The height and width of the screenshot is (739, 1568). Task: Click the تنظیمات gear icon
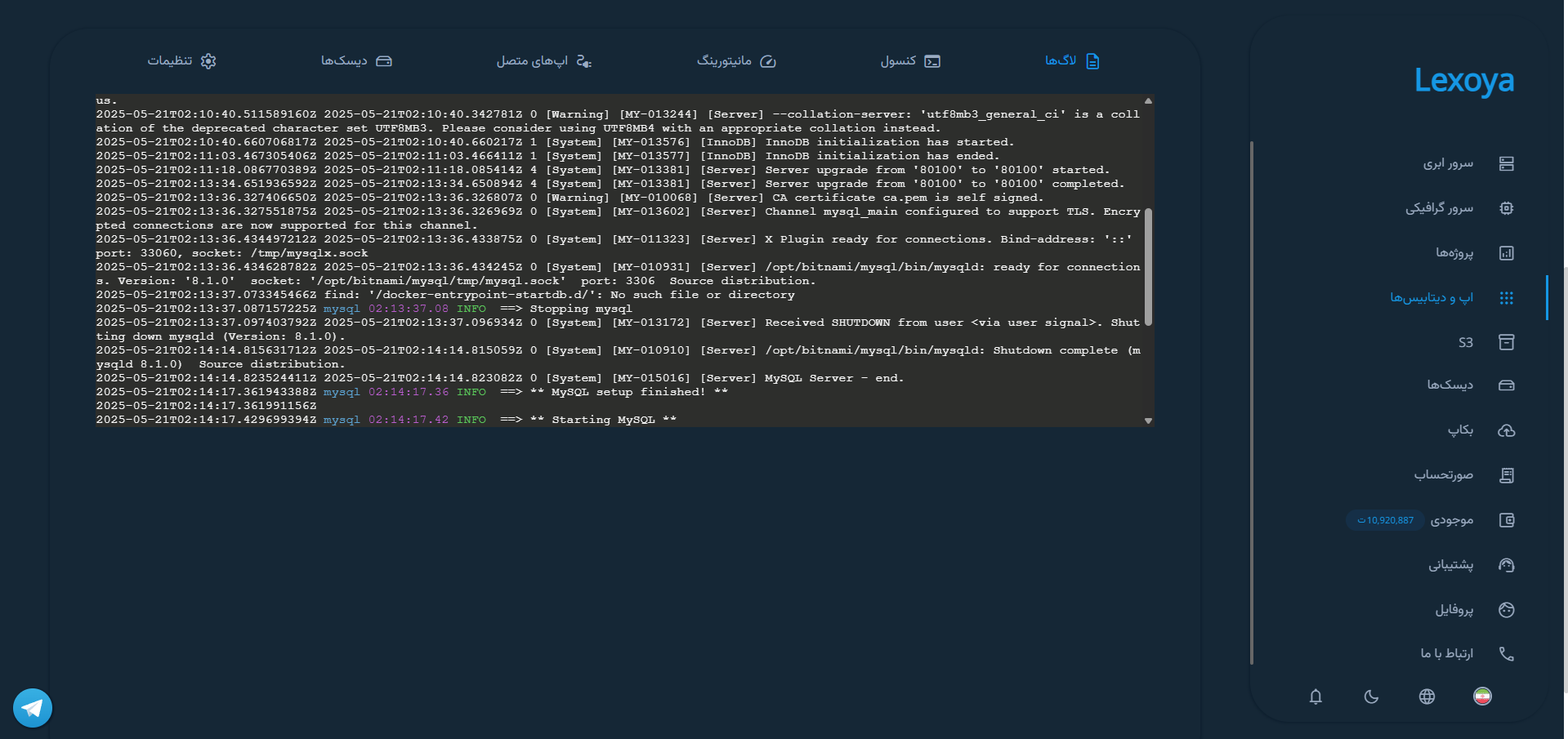coord(208,61)
